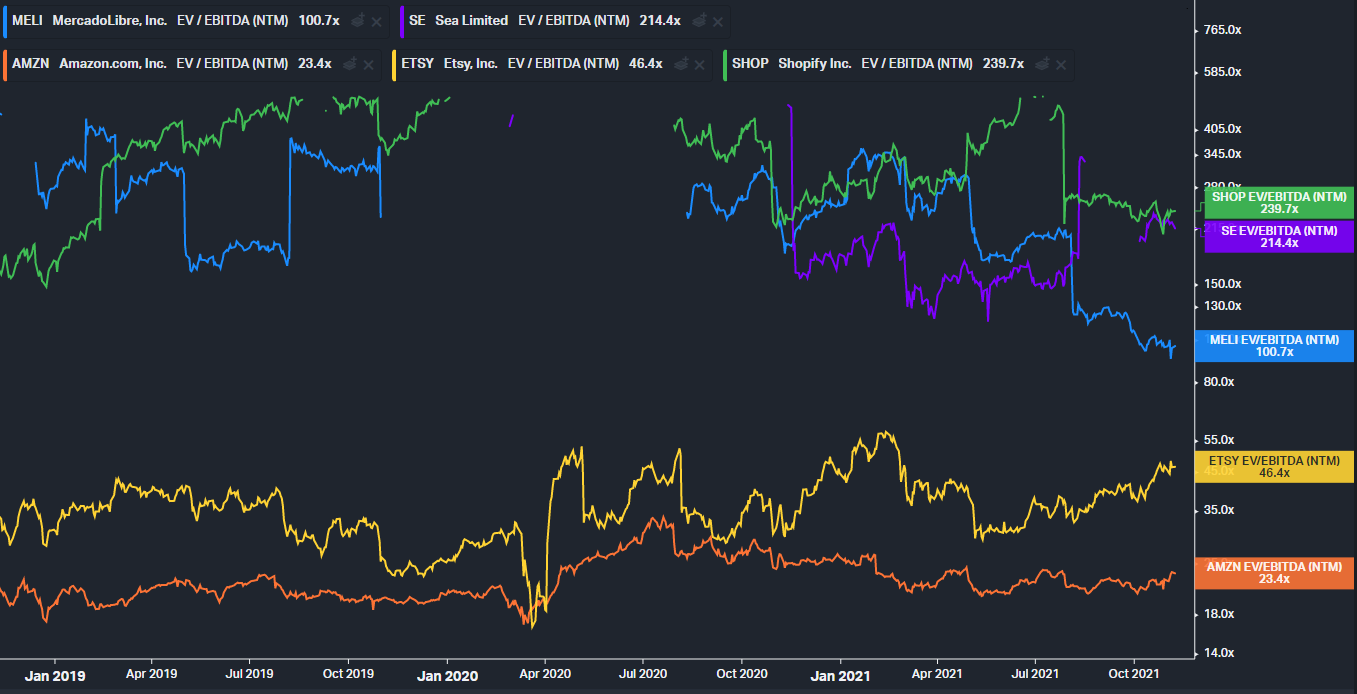Viewport: 1357px width, 694px height.
Task: Click the "150.0x" y-axis tick label
Action: pyautogui.click(x=1223, y=284)
